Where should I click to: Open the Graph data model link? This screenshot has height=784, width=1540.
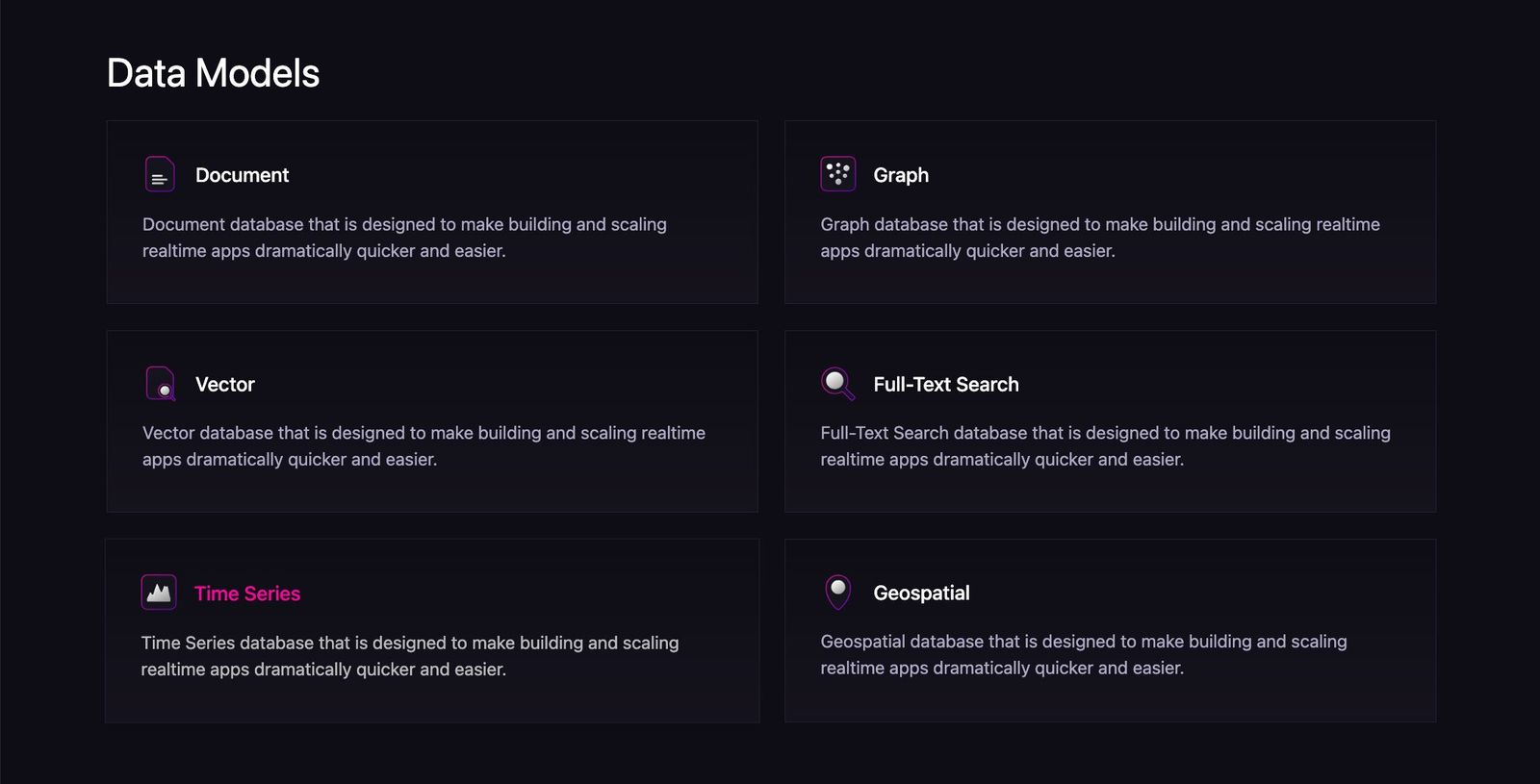[x=901, y=175]
